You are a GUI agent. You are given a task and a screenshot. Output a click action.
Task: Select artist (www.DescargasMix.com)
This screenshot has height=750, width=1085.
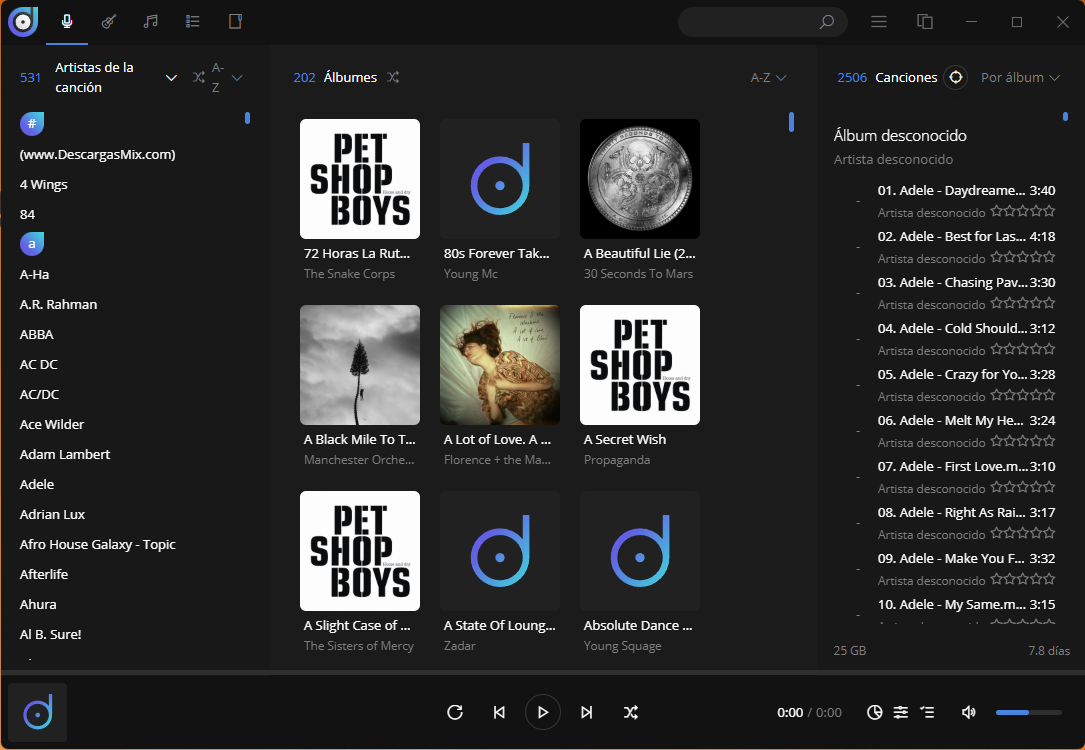[98, 154]
